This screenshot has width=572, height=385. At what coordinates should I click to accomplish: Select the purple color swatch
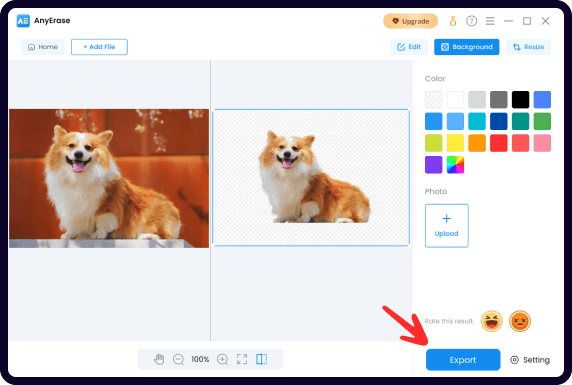coord(434,165)
